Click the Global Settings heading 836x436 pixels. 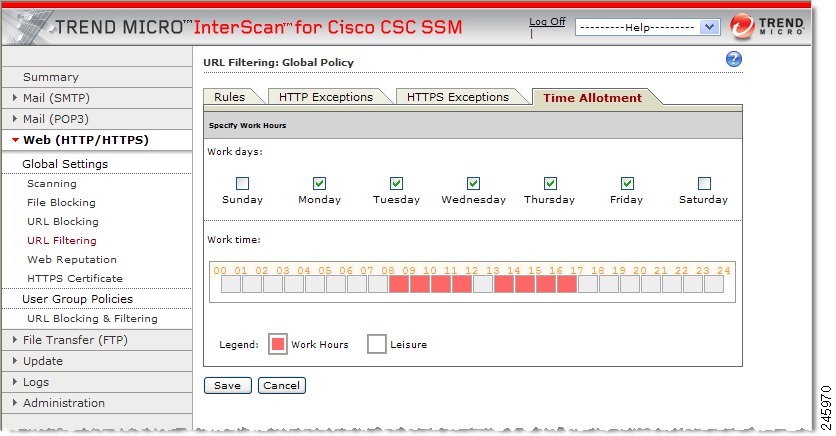pyautogui.click(x=65, y=164)
